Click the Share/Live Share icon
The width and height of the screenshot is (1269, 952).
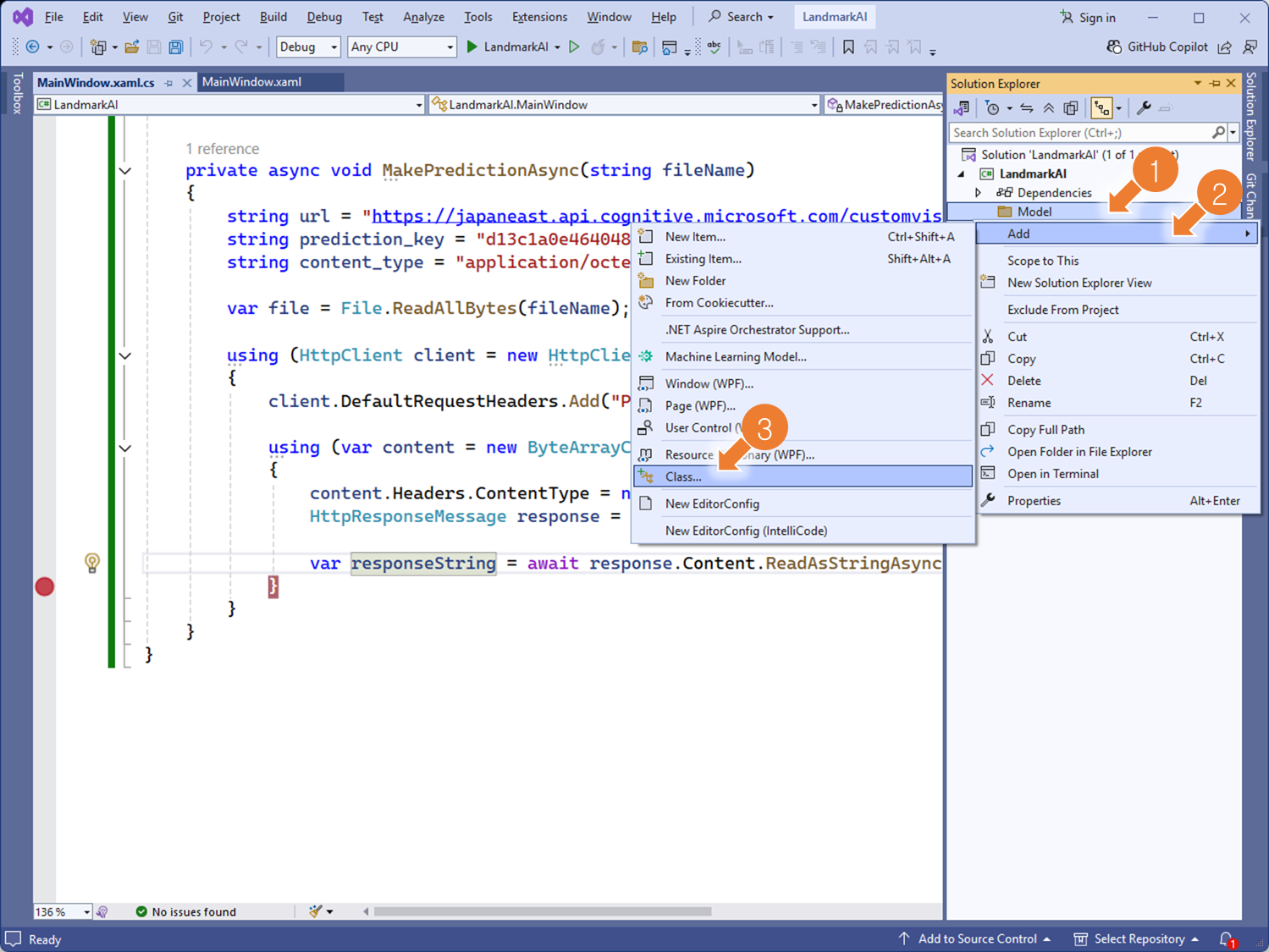(x=1224, y=47)
